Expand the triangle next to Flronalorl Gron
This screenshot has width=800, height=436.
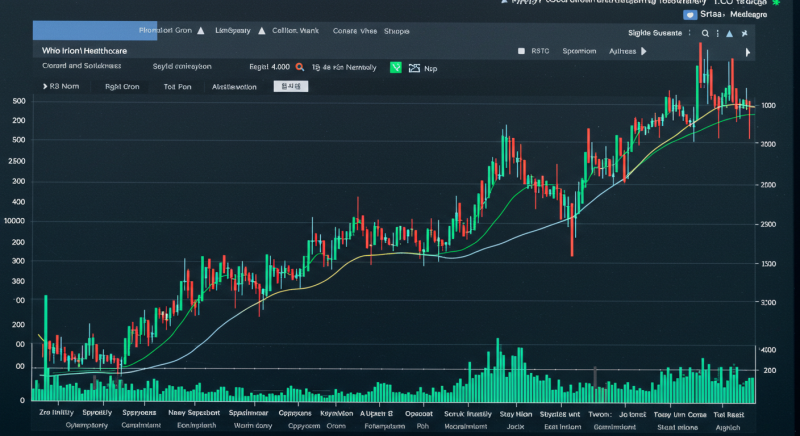click(201, 31)
